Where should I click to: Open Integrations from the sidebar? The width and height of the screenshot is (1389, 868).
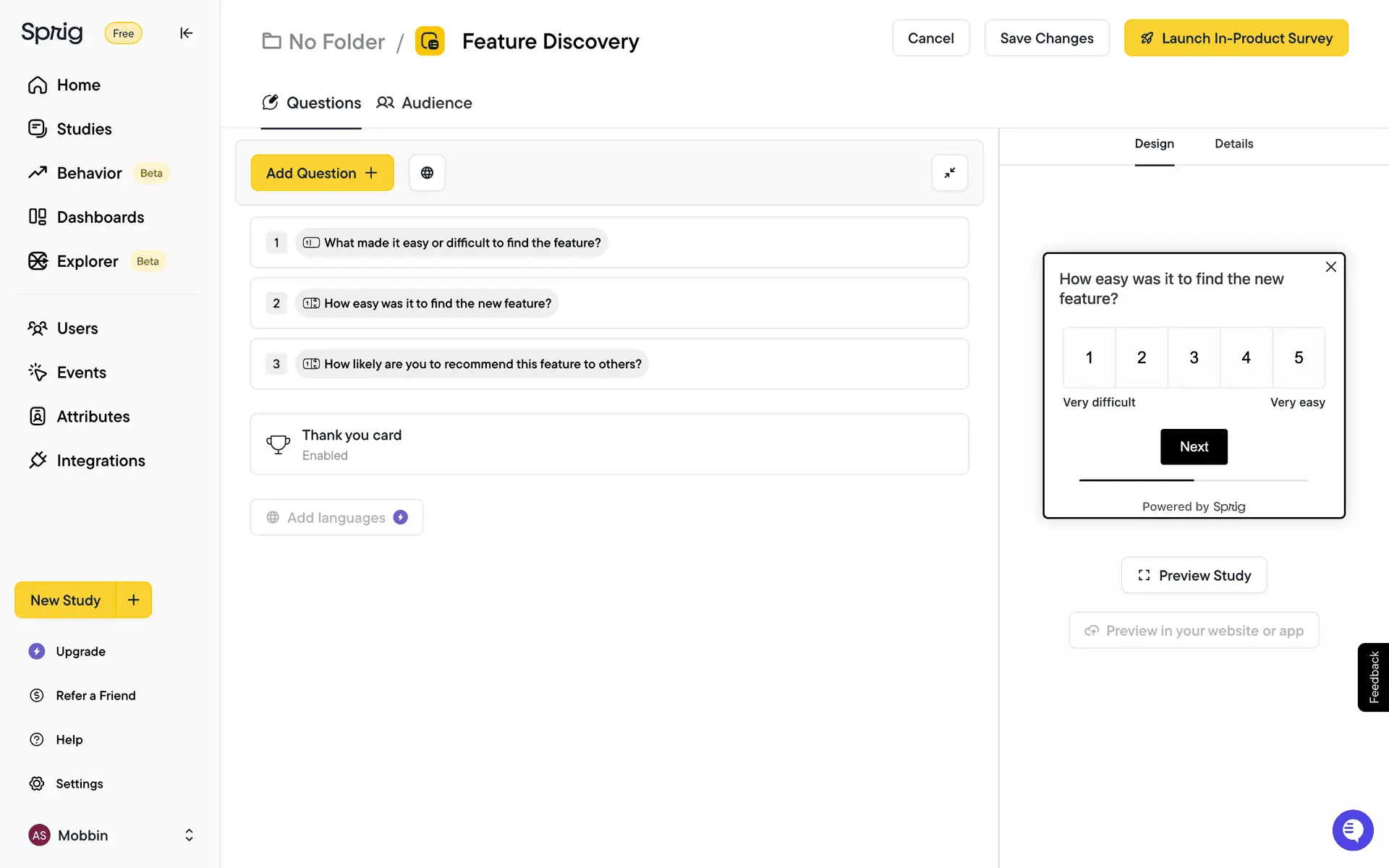pyautogui.click(x=101, y=461)
